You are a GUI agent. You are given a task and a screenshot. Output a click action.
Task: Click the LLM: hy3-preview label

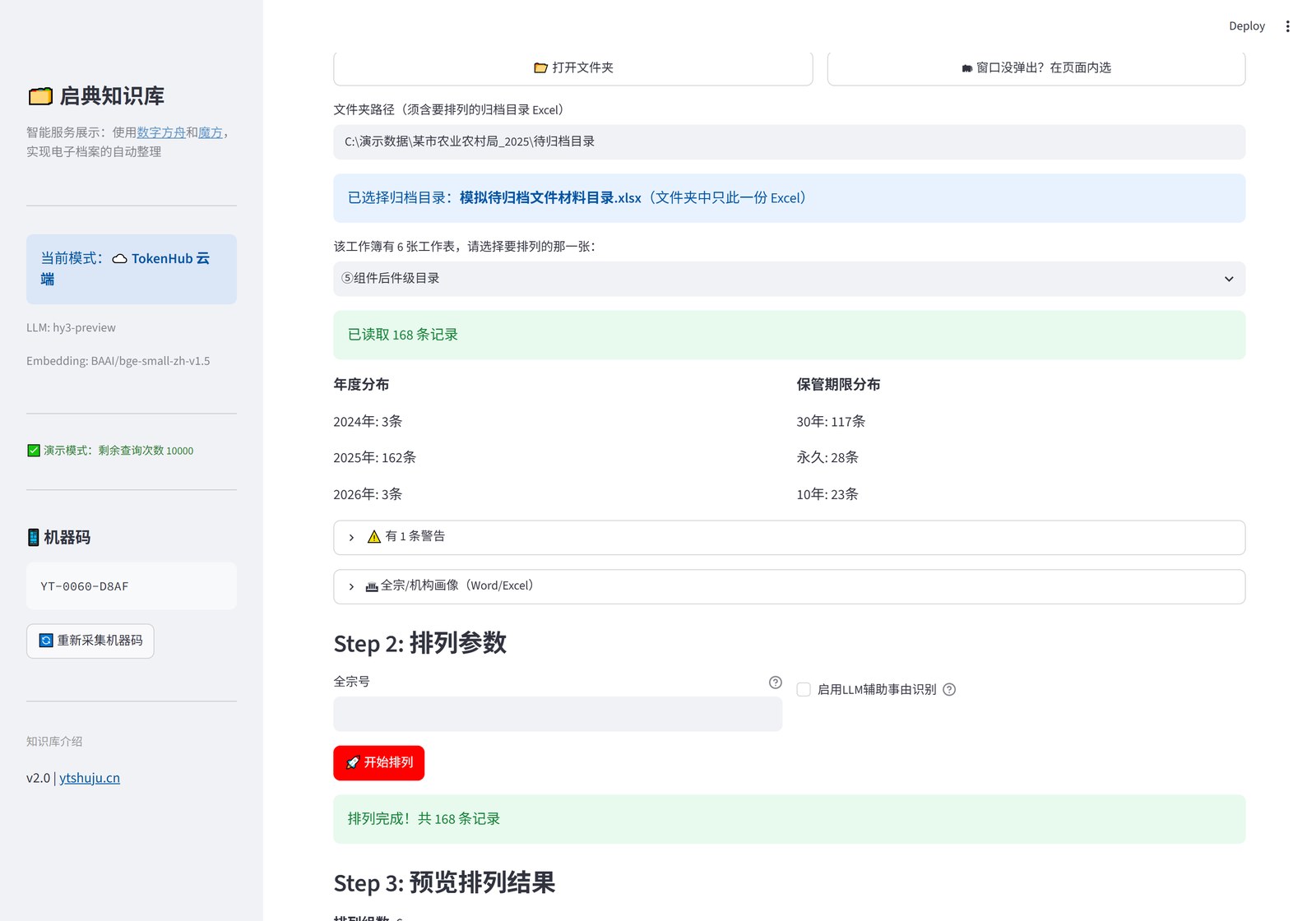pyautogui.click(x=71, y=328)
